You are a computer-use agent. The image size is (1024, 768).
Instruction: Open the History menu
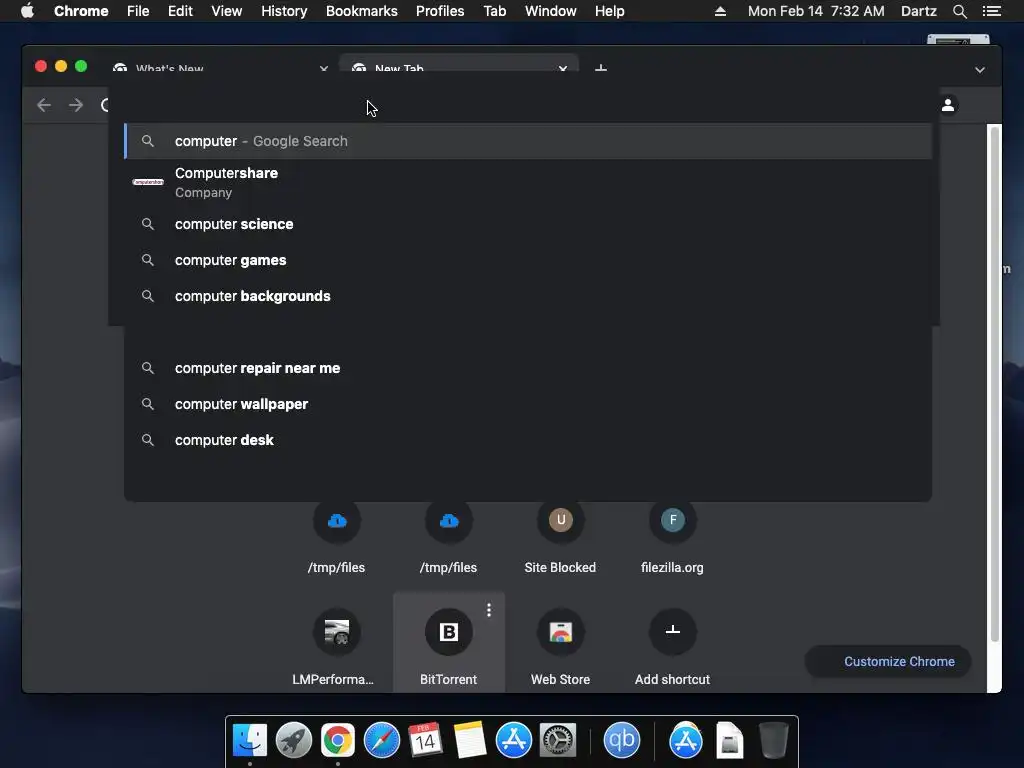point(284,11)
